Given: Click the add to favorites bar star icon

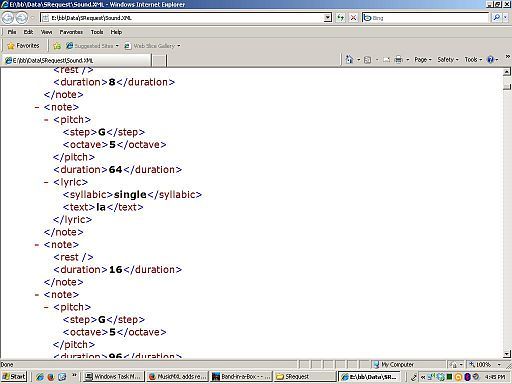Looking at the screenshot, I should [x=57, y=46].
